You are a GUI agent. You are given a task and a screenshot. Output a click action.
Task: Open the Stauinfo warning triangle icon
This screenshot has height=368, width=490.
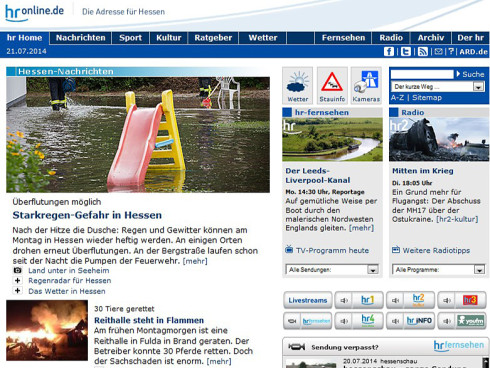[x=332, y=86]
